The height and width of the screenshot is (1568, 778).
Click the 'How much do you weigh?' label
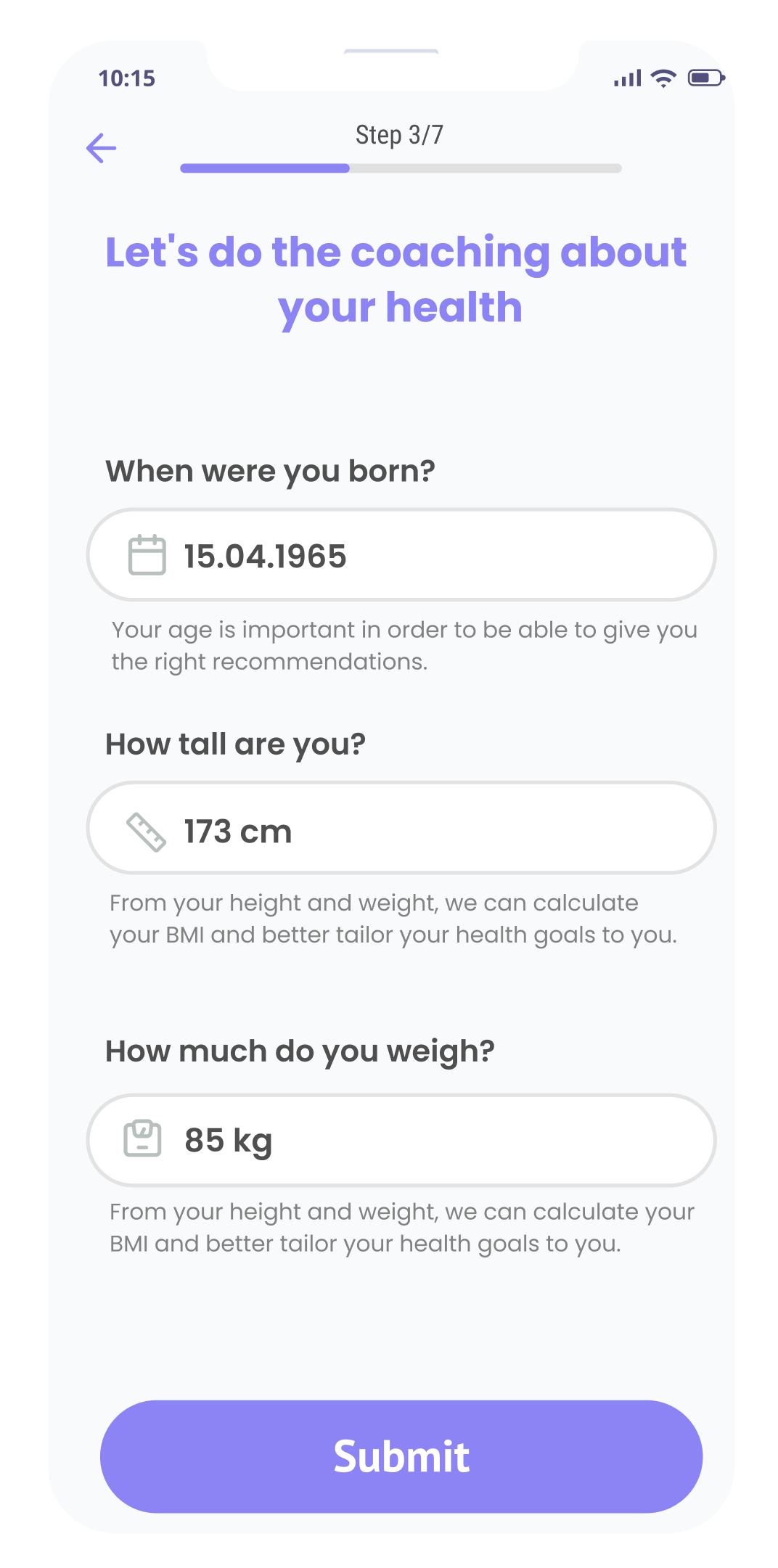coord(300,1051)
